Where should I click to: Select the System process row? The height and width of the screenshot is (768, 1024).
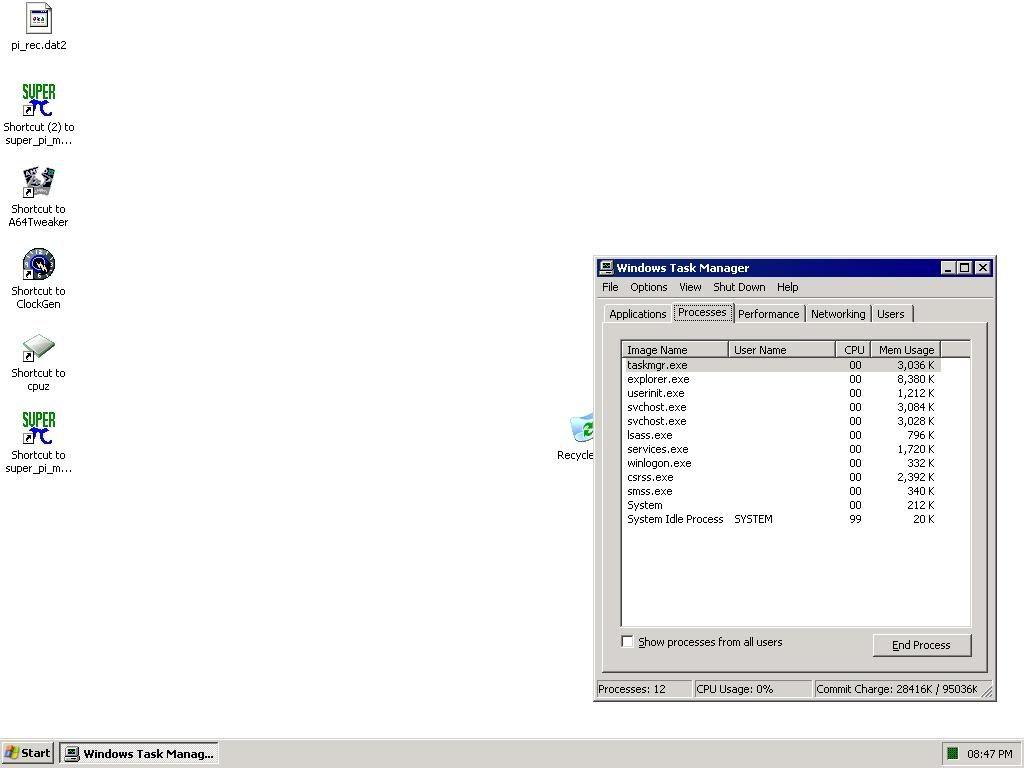(781, 505)
